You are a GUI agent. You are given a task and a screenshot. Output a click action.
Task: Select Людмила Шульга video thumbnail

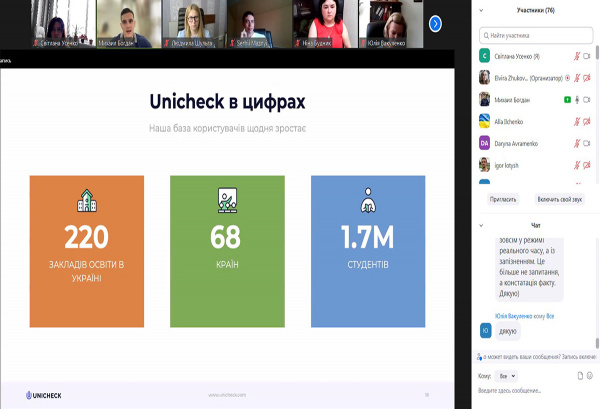pyautogui.click(x=194, y=24)
